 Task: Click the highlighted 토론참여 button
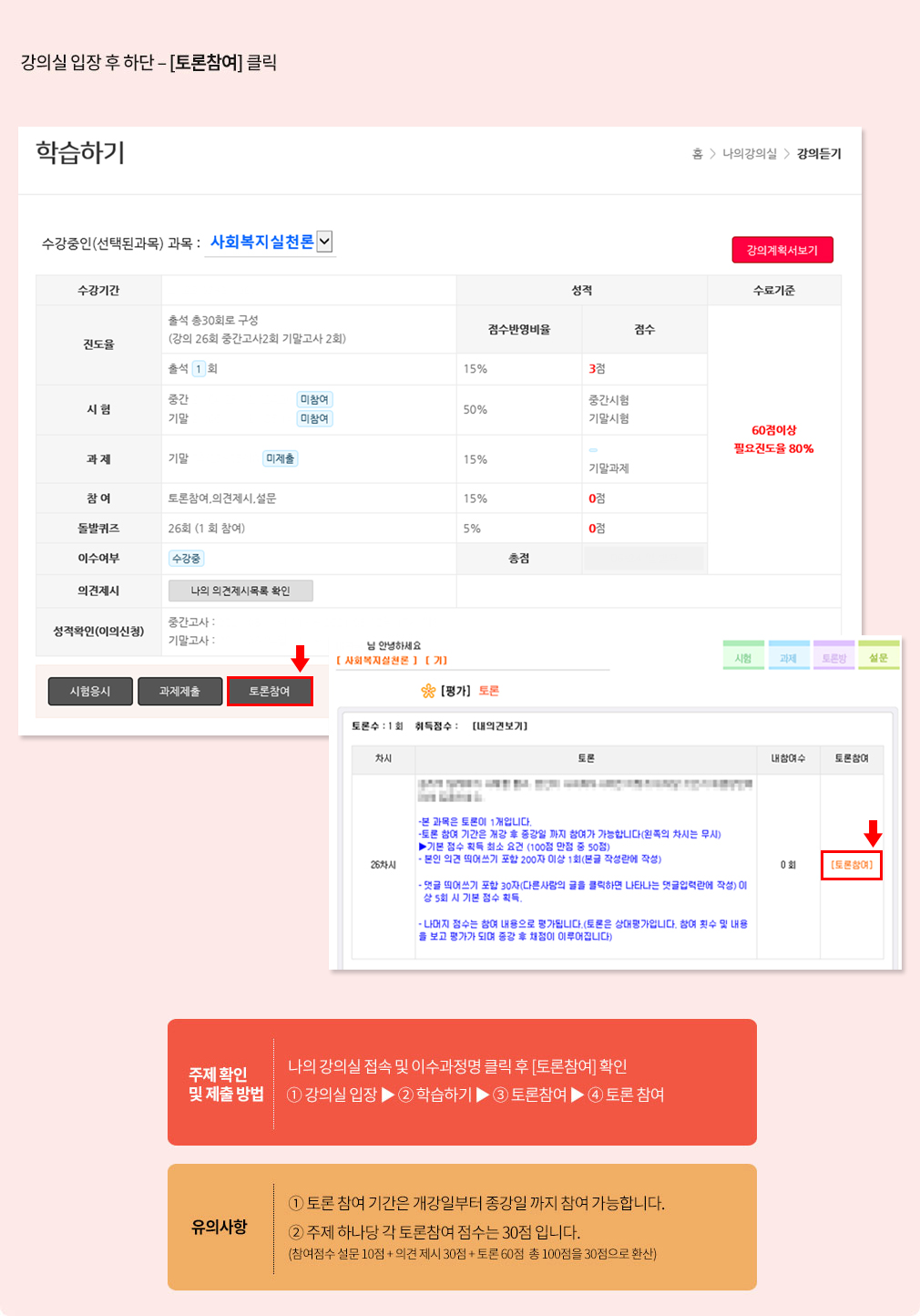(x=271, y=691)
